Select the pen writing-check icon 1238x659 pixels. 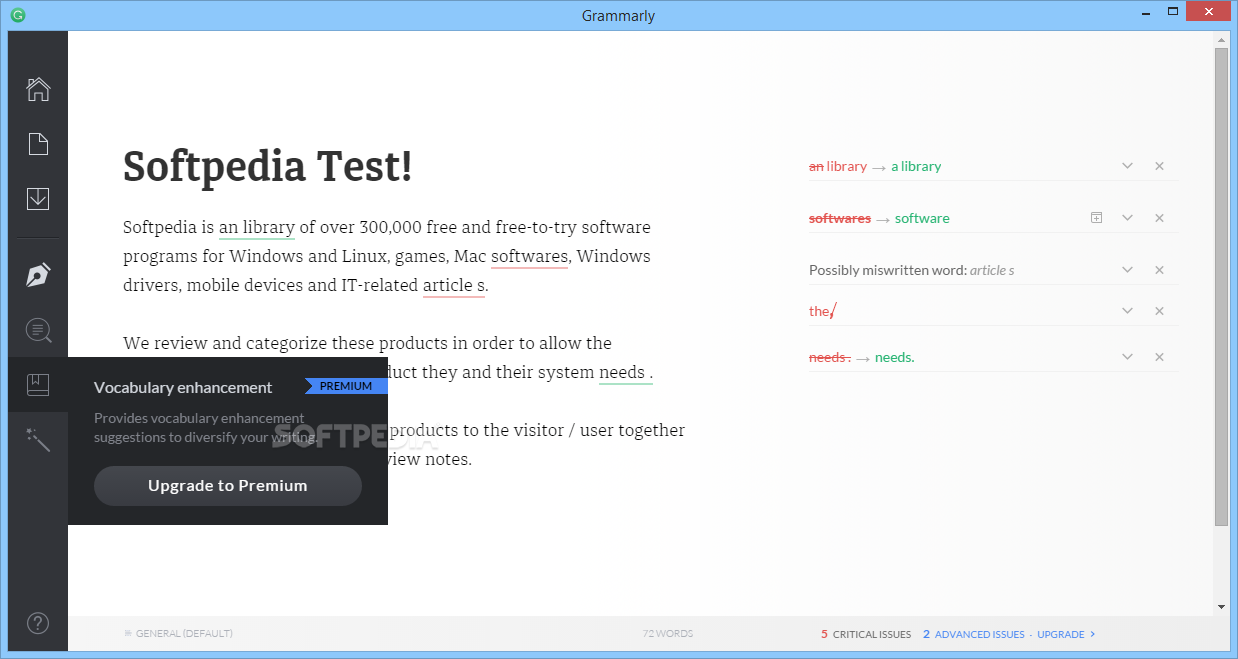pyautogui.click(x=38, y=275)
